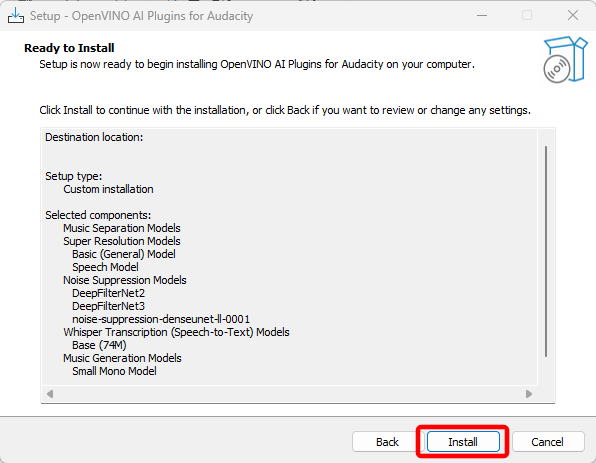Click the 'Custom installation' text line
Image resolution: width=596 pixels, height=463 pixels.
(108, 189)
